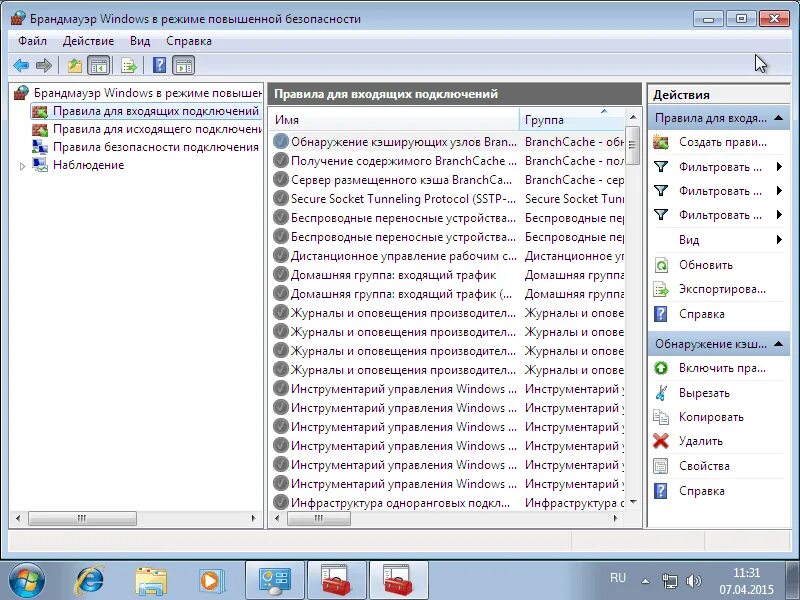The image size is (800, 600).
Task: Click the tree pane horizontal scrollbar thumb
Action: coord(82,518)
